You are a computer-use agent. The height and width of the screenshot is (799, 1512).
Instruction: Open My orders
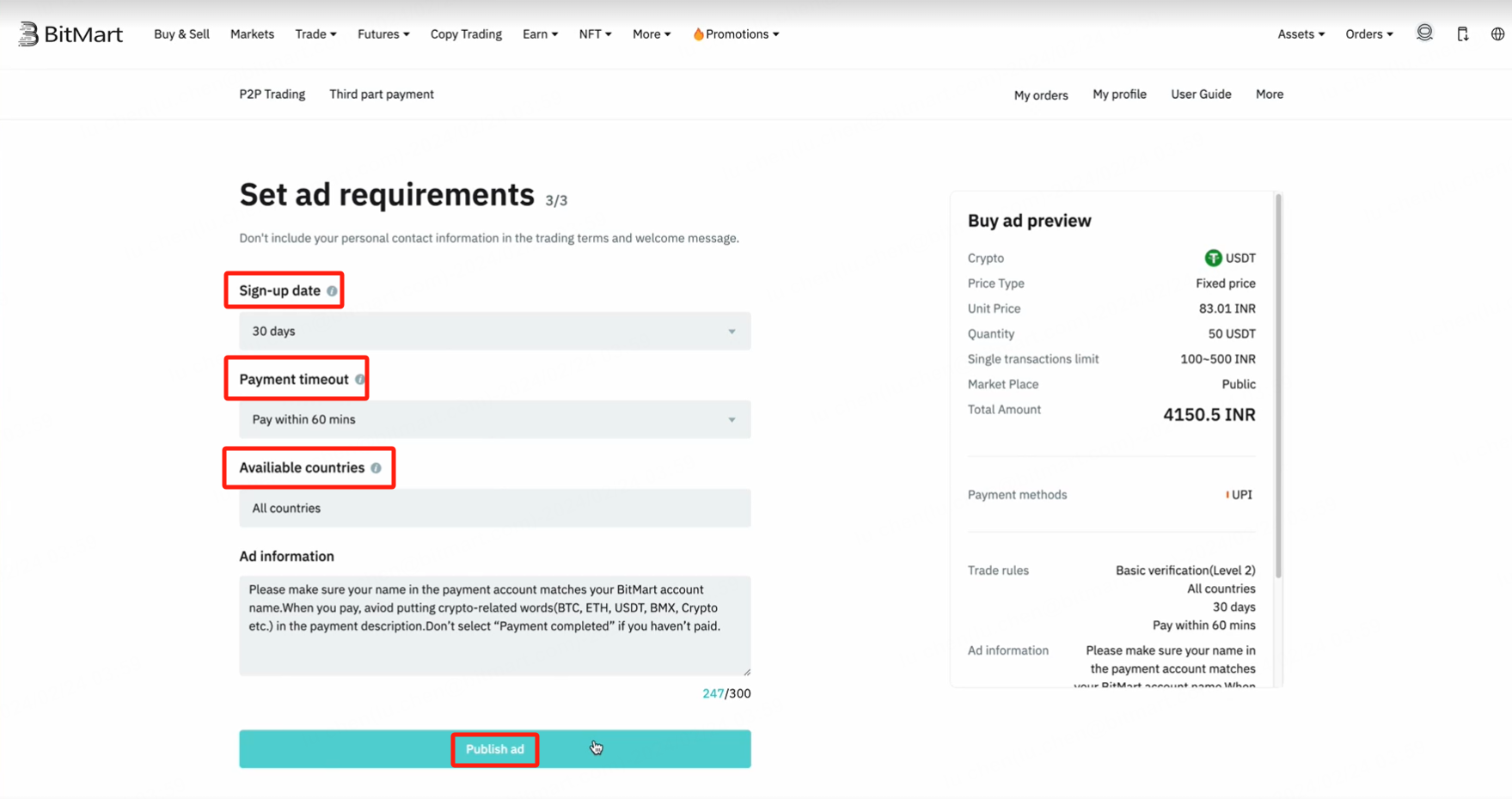point(1041,95)
